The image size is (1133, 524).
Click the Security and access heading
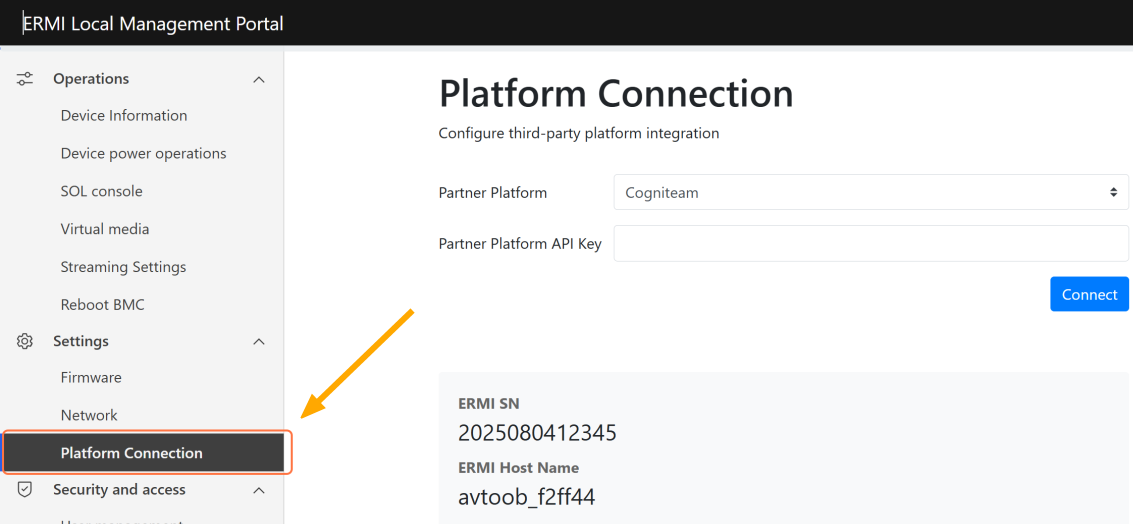pyautogui.click(x=119, y=490)
